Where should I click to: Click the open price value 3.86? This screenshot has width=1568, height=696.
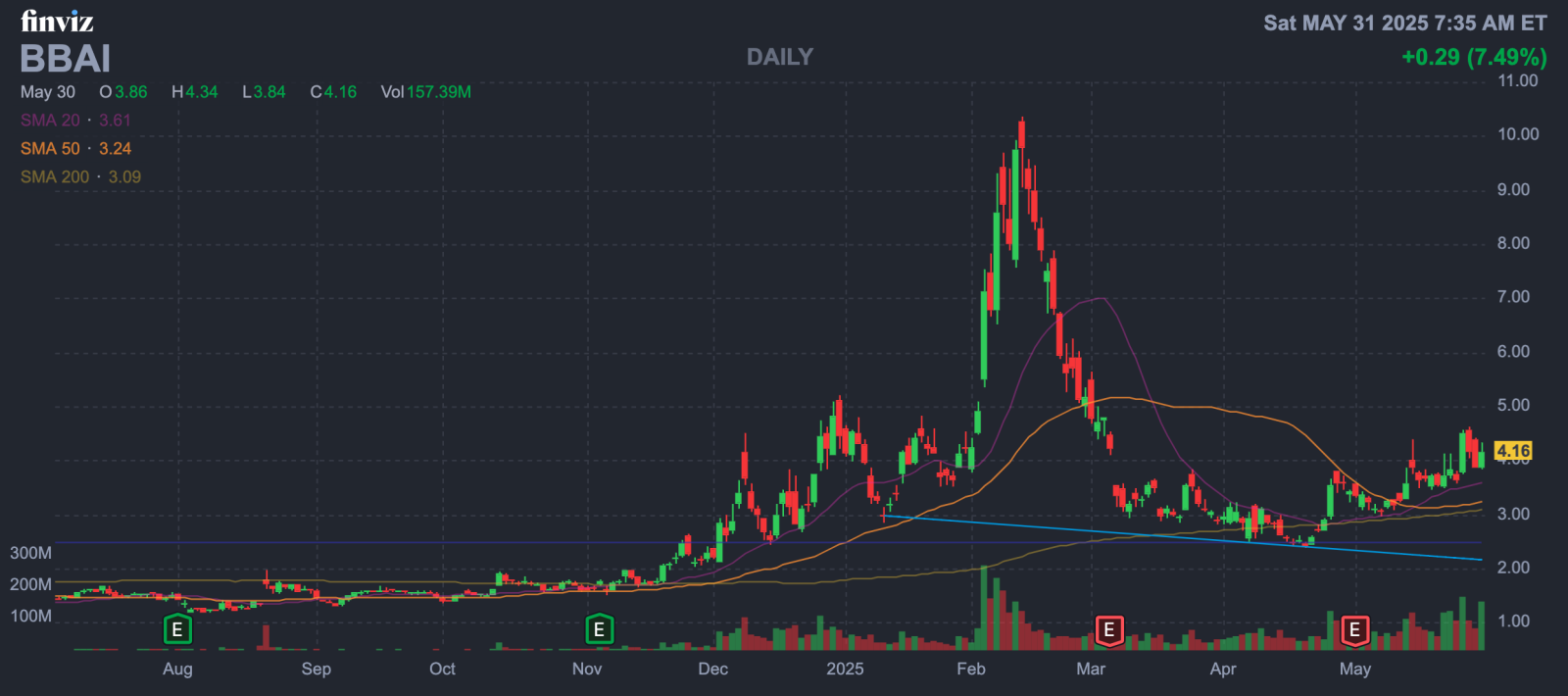tap(131, 91)
